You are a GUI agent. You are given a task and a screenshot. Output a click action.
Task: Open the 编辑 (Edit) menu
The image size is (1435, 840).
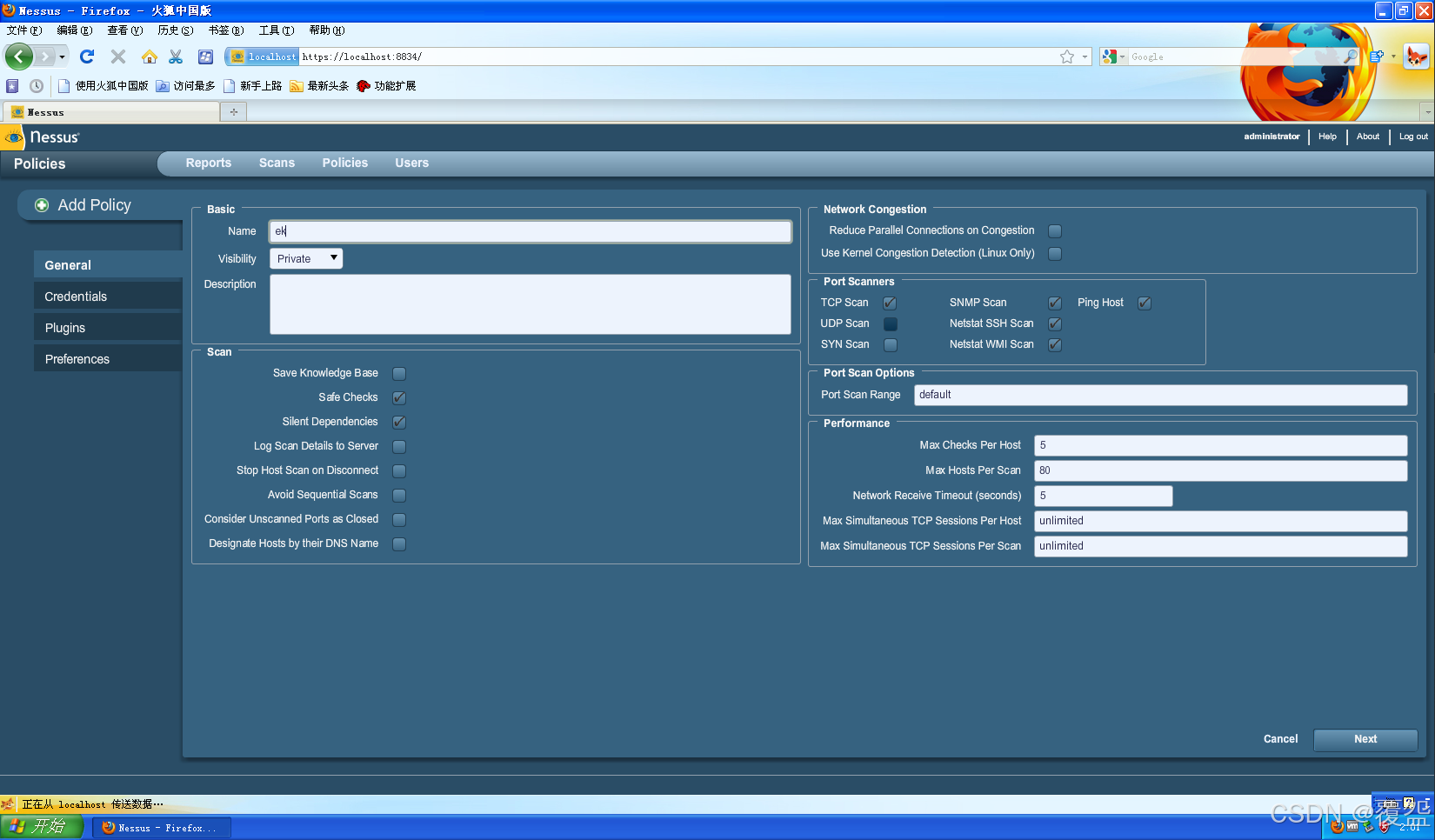tap(74, 30)
